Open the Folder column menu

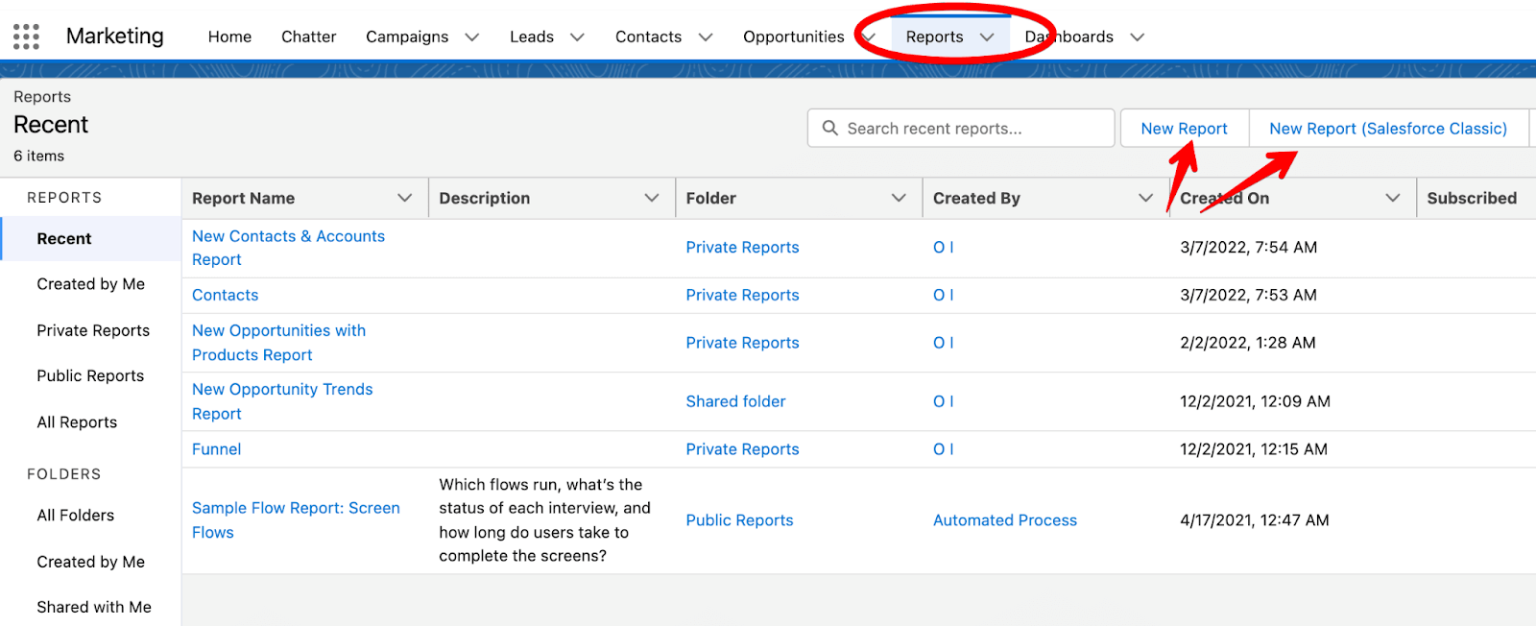pos(896,197)
